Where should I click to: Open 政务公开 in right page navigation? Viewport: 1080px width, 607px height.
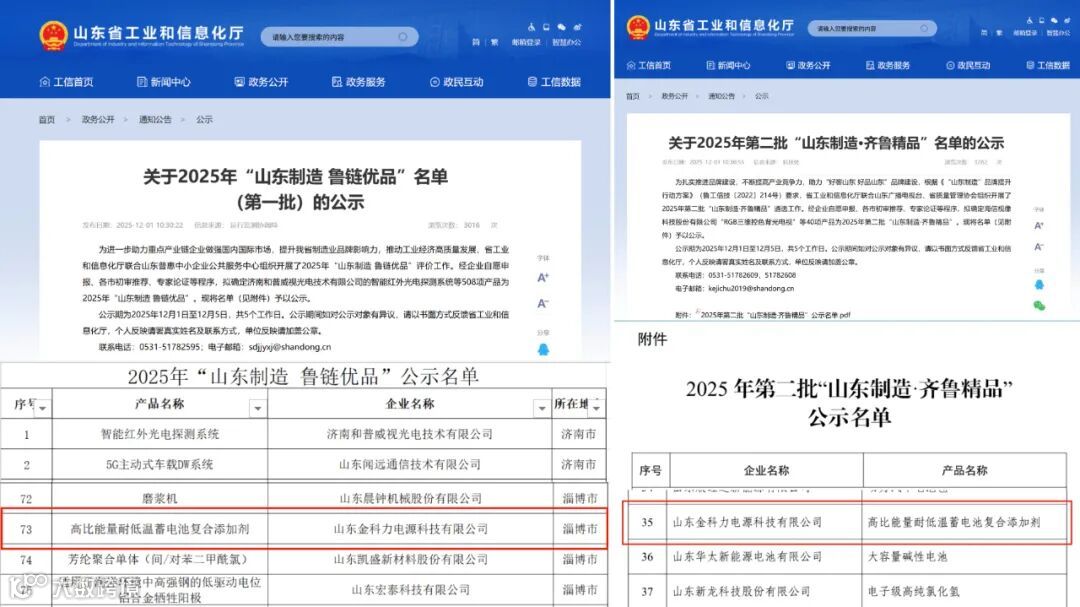pyautogui.click(x=809, y=65)
